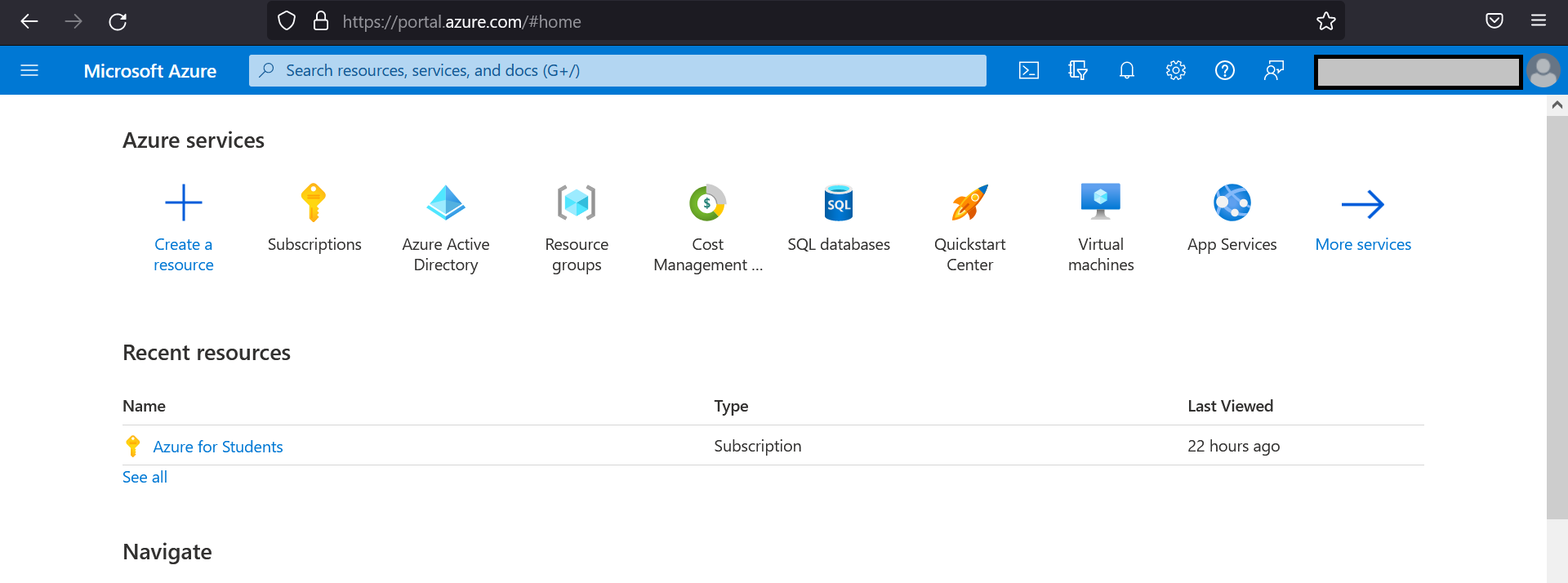Click the More services arrow icon
The image size is (1568, 583).
coord(1363,204)
